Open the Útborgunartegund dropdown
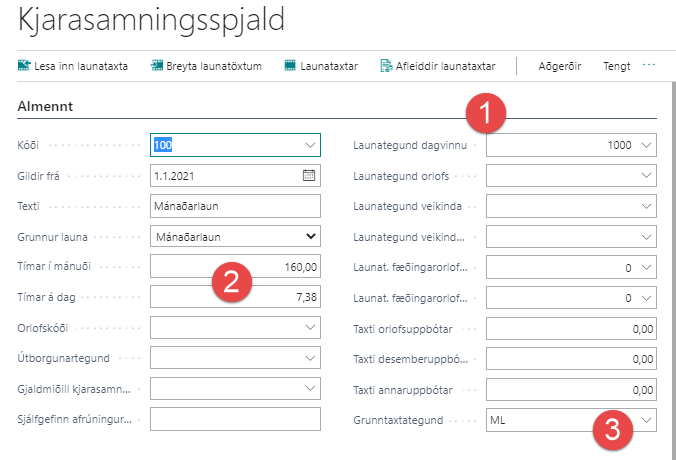 click(x=309, y=357)
